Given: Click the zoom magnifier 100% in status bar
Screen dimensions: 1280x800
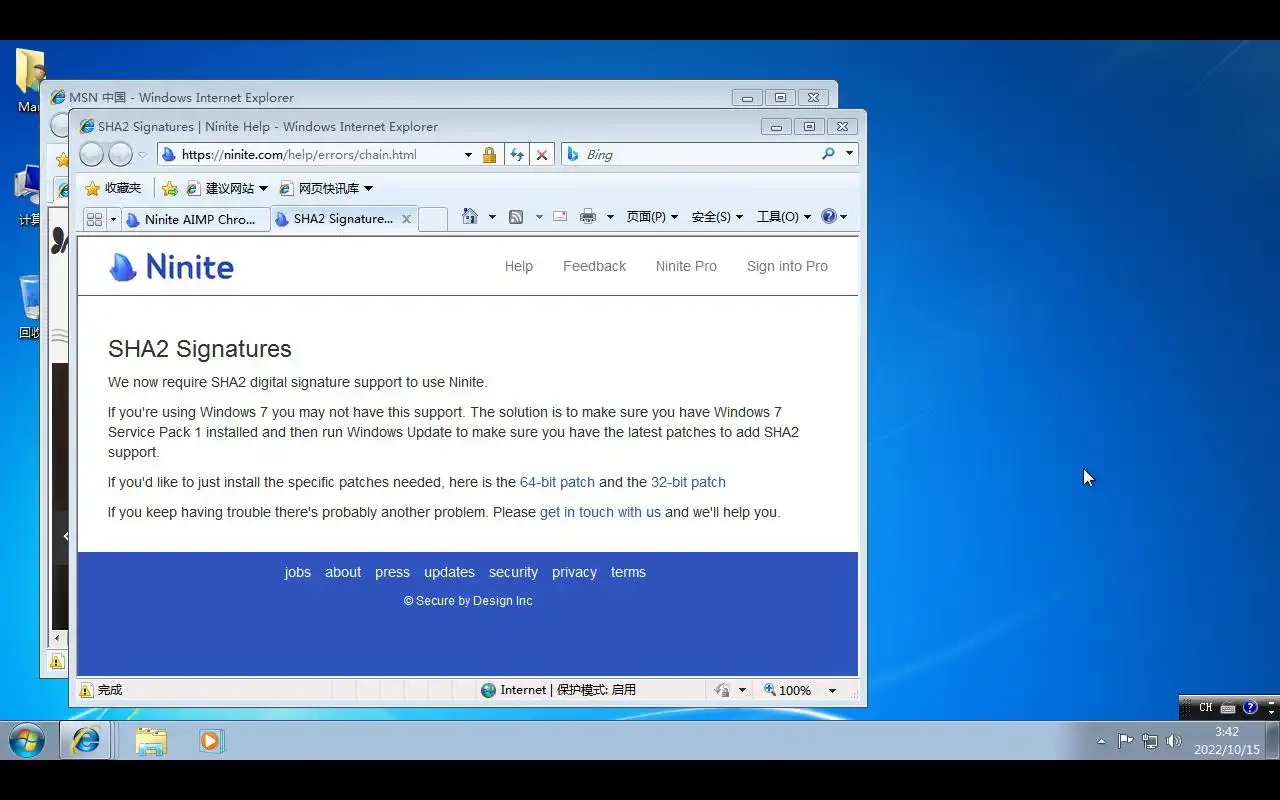Looking at the screenshot, I should click(x=787, y=690).
